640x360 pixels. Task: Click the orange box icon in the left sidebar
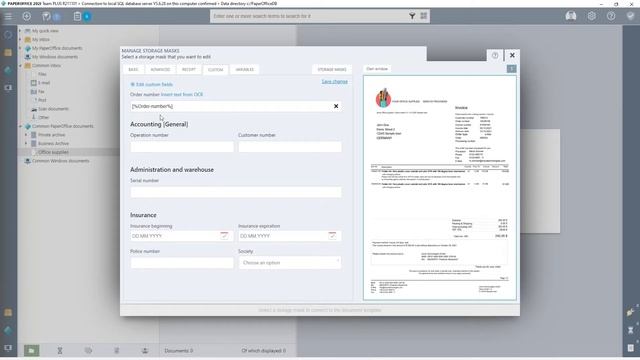point(8,53)
